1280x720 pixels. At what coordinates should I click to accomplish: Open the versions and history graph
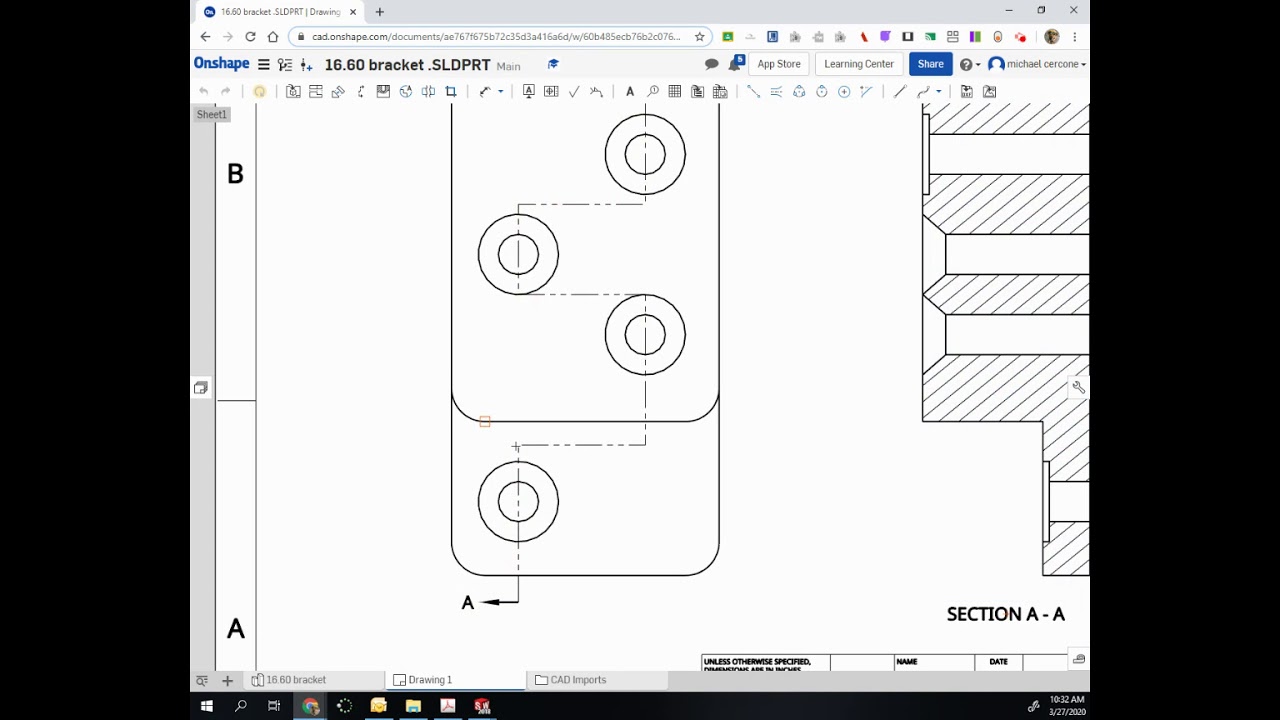click(285, 64)
